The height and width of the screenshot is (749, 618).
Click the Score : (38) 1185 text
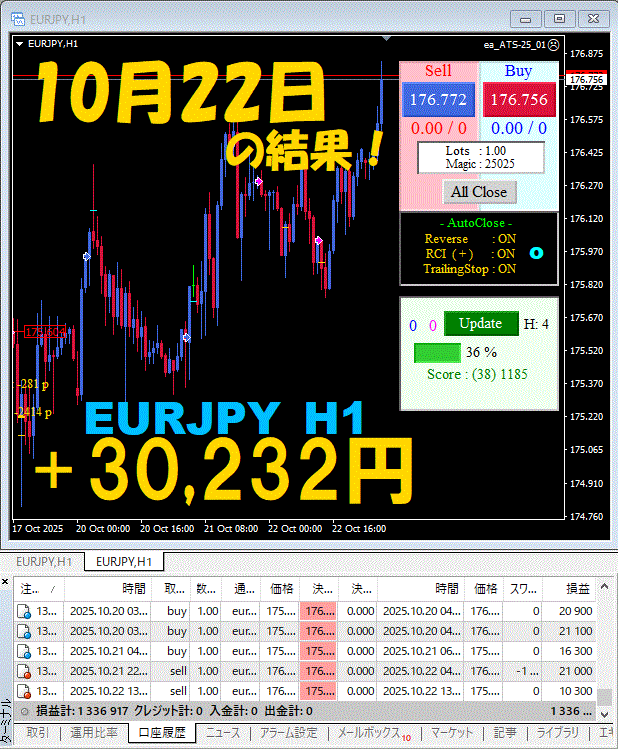[477, 374]
